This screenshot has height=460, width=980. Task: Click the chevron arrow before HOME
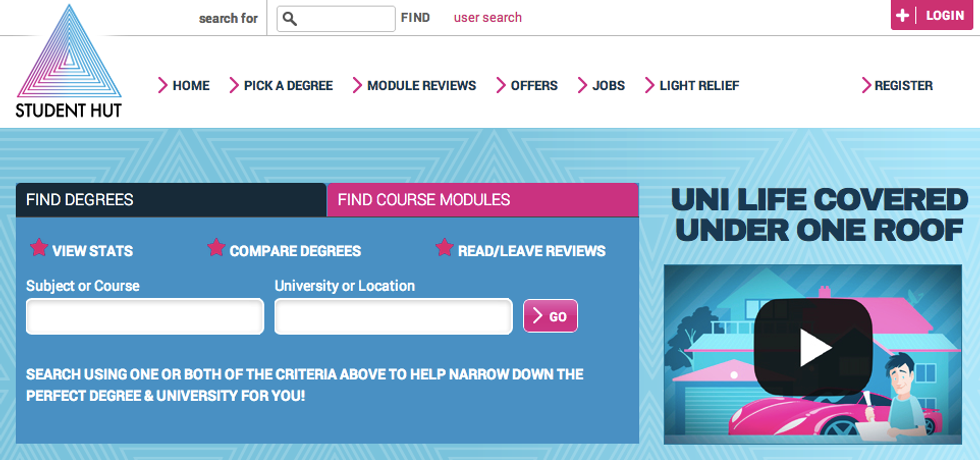click(162, 85)
